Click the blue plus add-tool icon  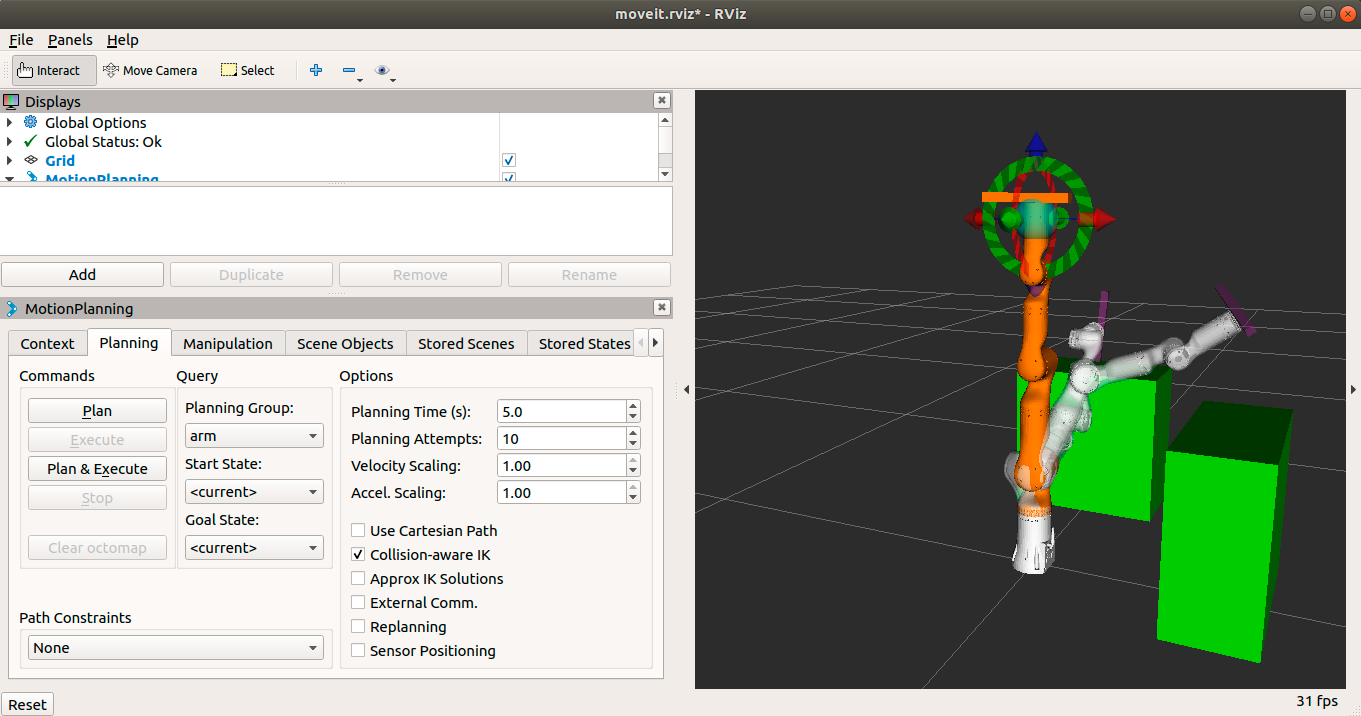point(316,70)
